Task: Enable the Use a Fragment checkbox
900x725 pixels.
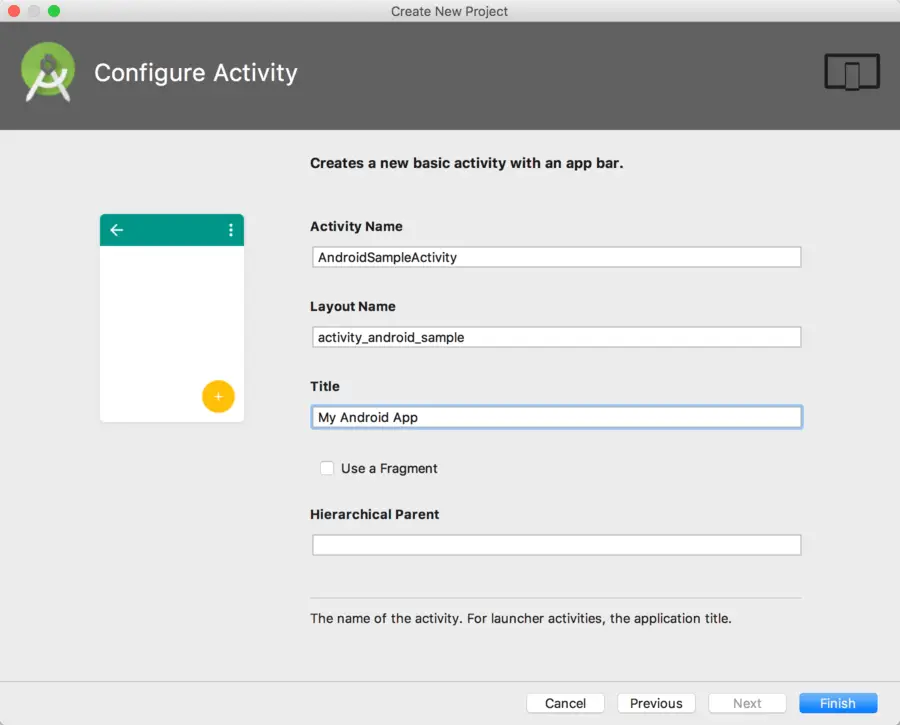Action: [x=327, y=468]
